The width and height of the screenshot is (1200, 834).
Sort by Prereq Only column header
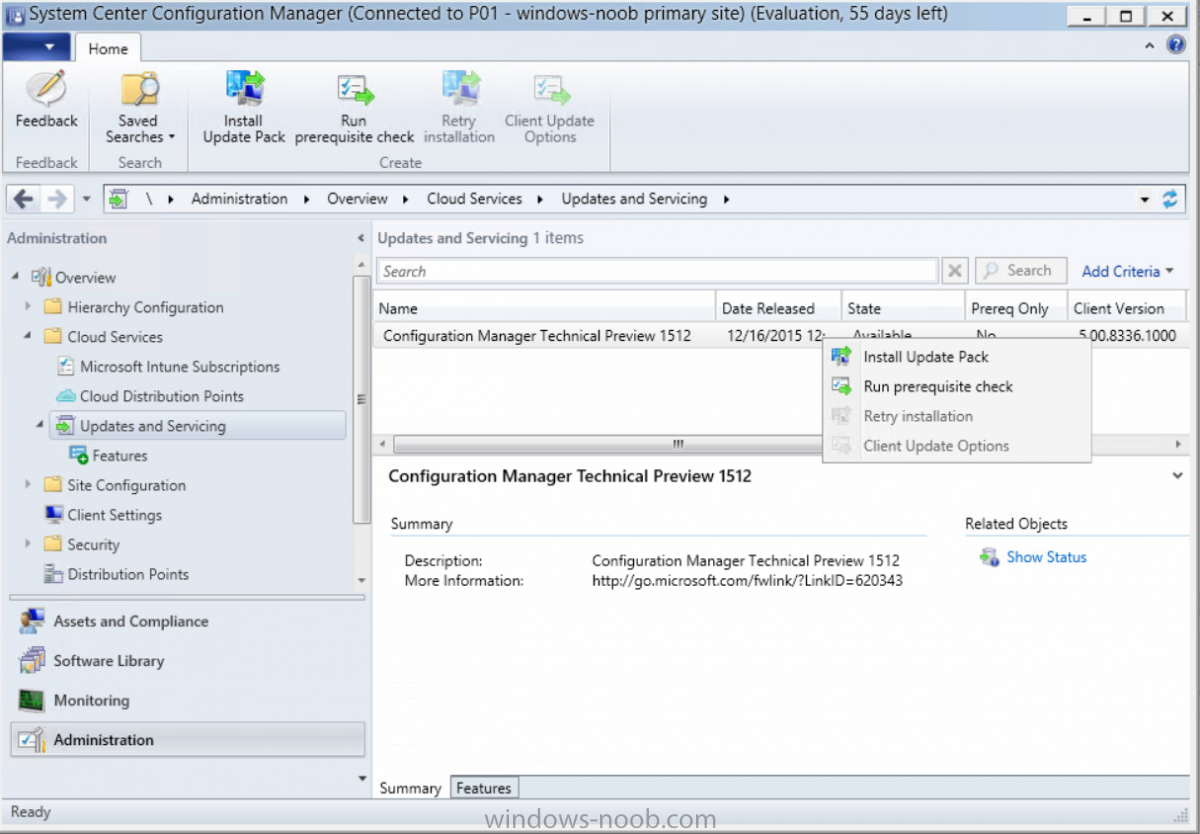pyautogui.click(x=1015, y=308)
